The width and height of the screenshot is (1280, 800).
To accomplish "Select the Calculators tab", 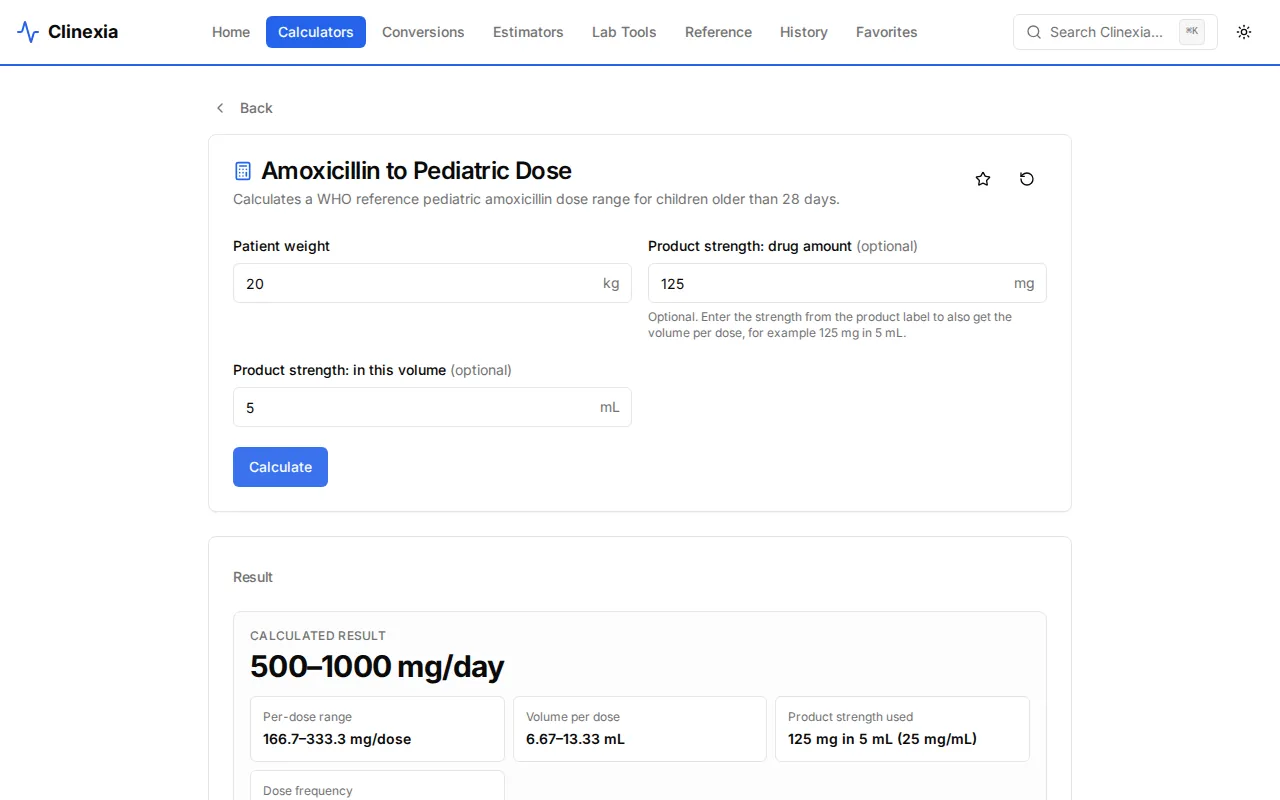I will [316, 32].
